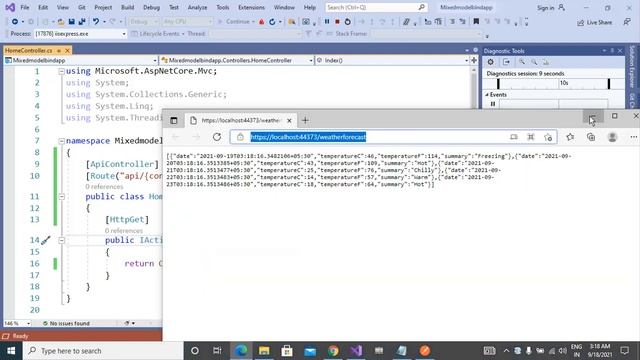Click the browser address bar URL
Screen dimensions: 640x360
pos(308,137)
